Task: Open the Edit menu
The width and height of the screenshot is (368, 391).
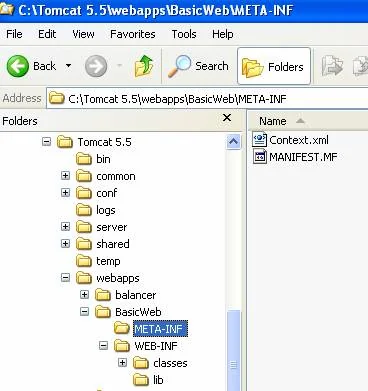Action: pos(47,34)
